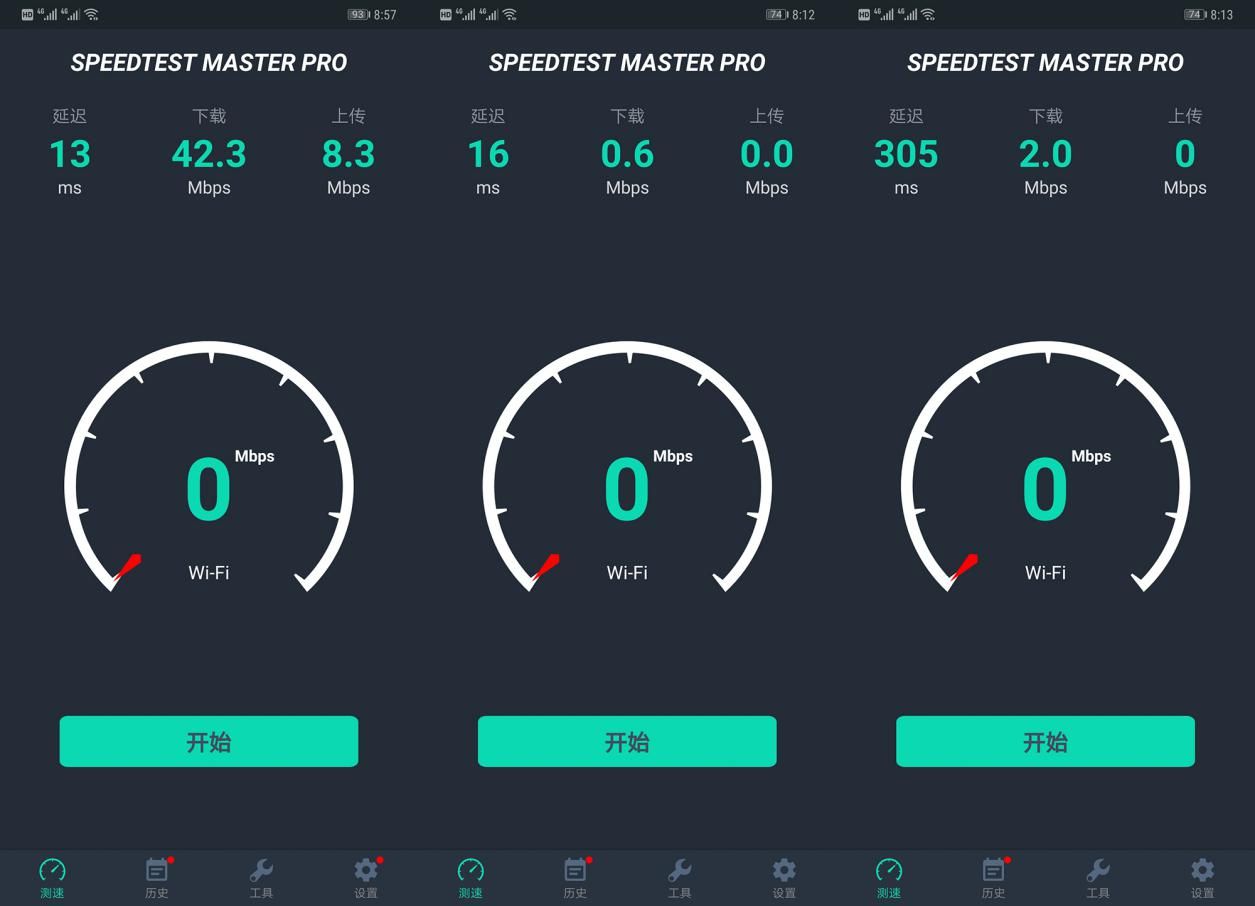The width and height of the screenshot is (1255, 906).
Task: Click the 305 ms latency value
Action: 906,154
